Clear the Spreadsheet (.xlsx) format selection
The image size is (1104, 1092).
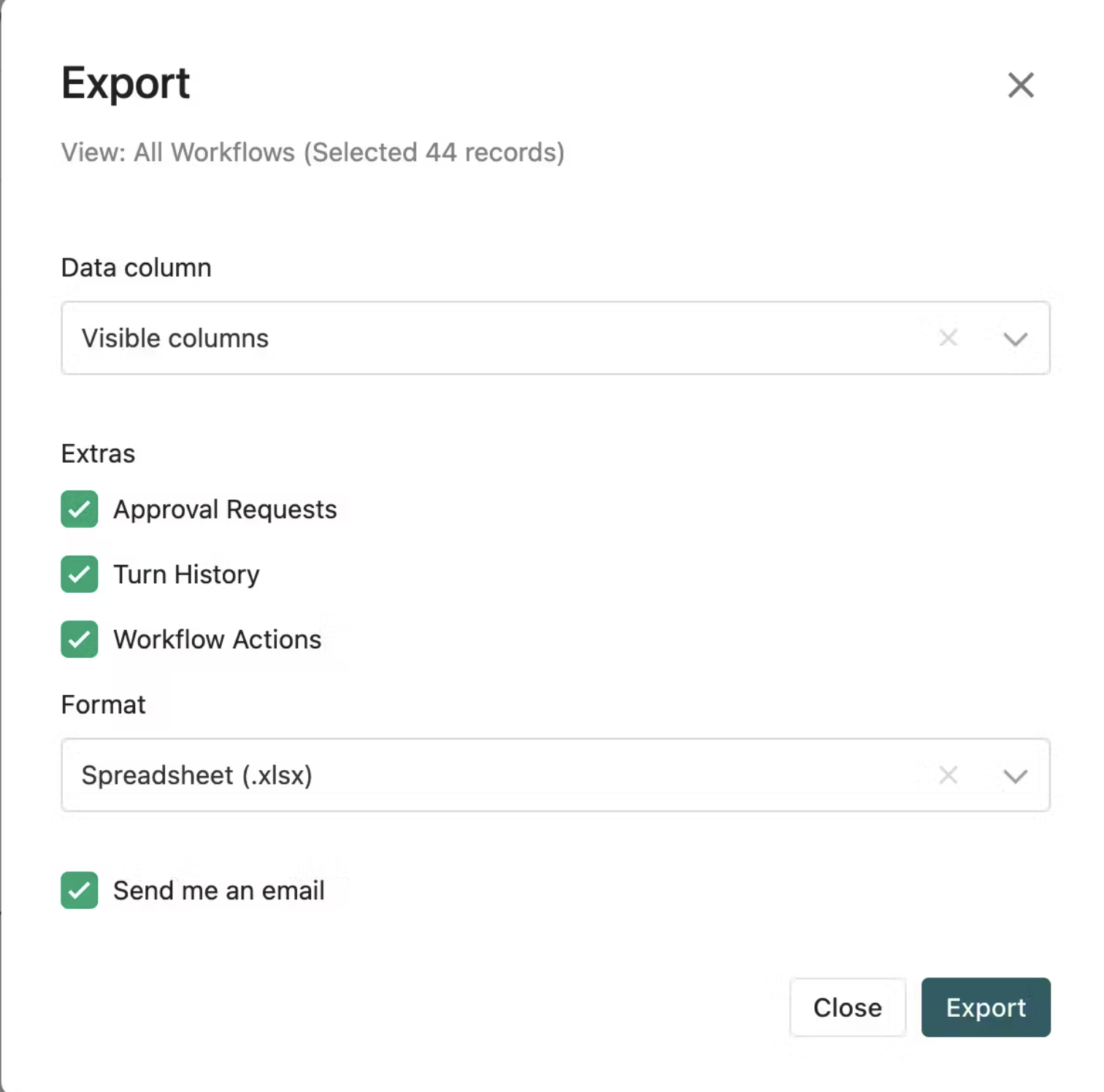point(948,775)
